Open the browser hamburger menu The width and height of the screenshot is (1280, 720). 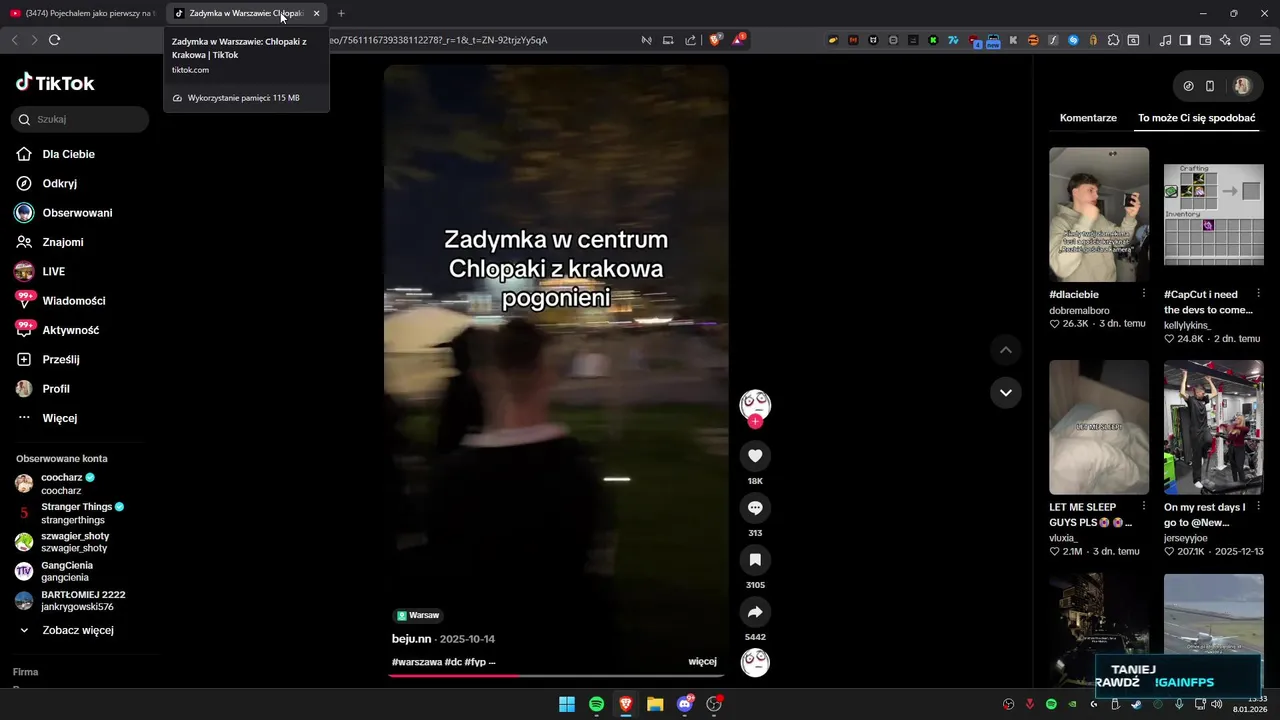point(1264,40)
